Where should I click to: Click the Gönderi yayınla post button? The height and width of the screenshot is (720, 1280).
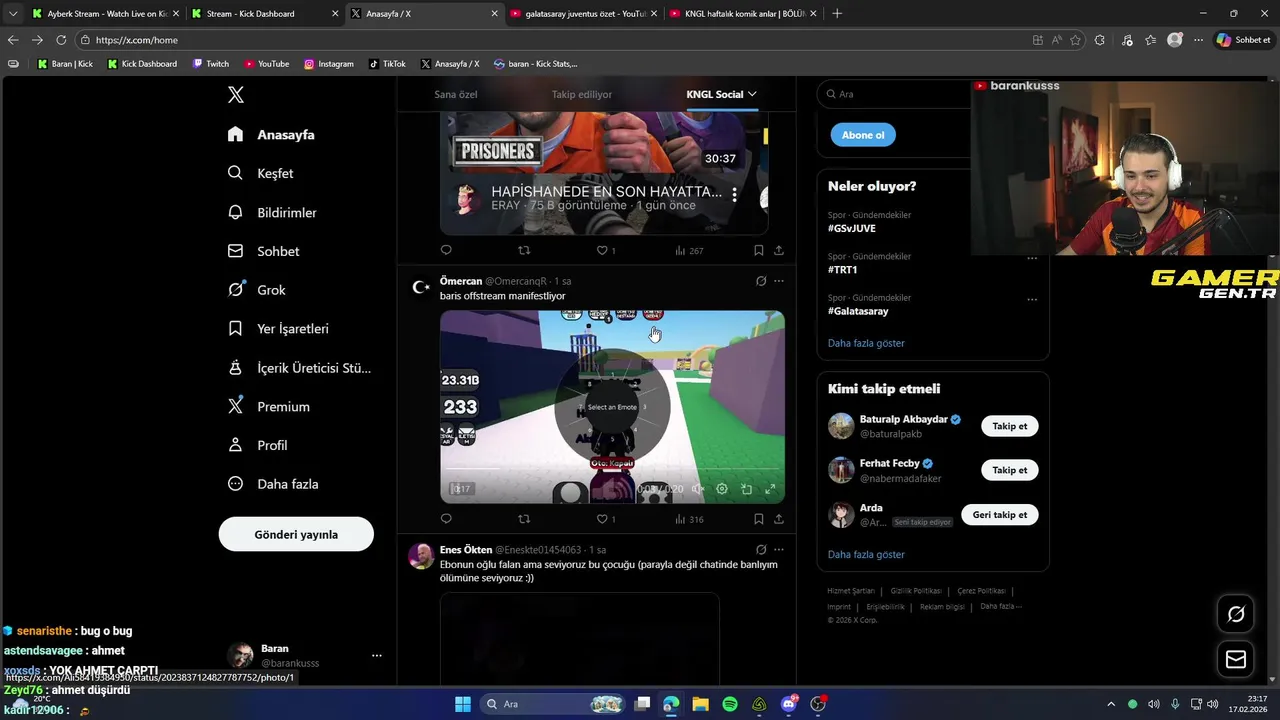(296, 534)
